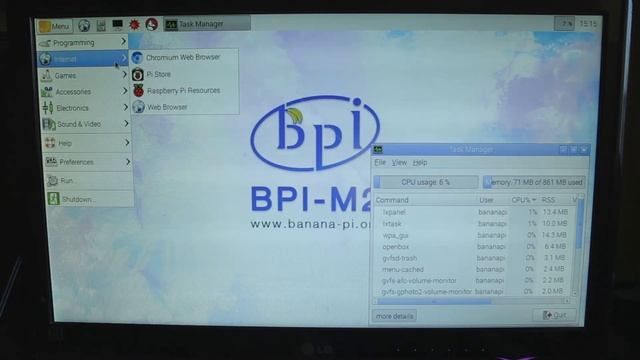Select the Task Manager taskbar entry
Image resolution: width=640 pixels, height=360 pixels.
(207, 24)
